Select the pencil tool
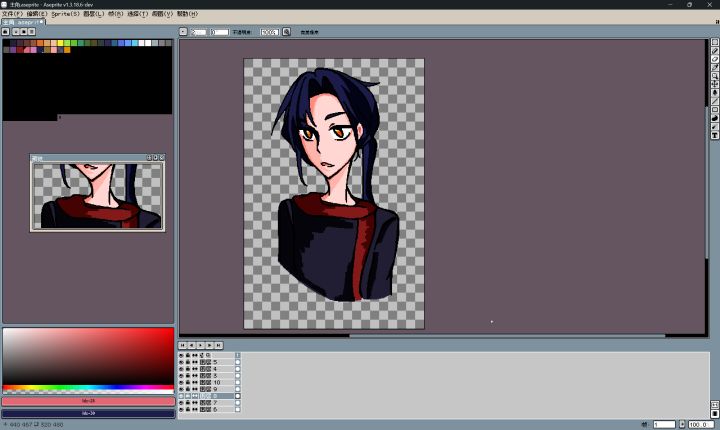Image resolution: width=720 pixels, height=430 pixels. [715, 51]
